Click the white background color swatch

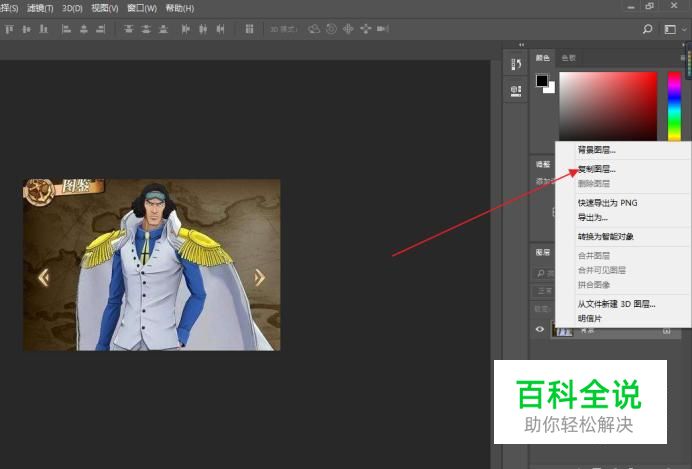point(551,89)
